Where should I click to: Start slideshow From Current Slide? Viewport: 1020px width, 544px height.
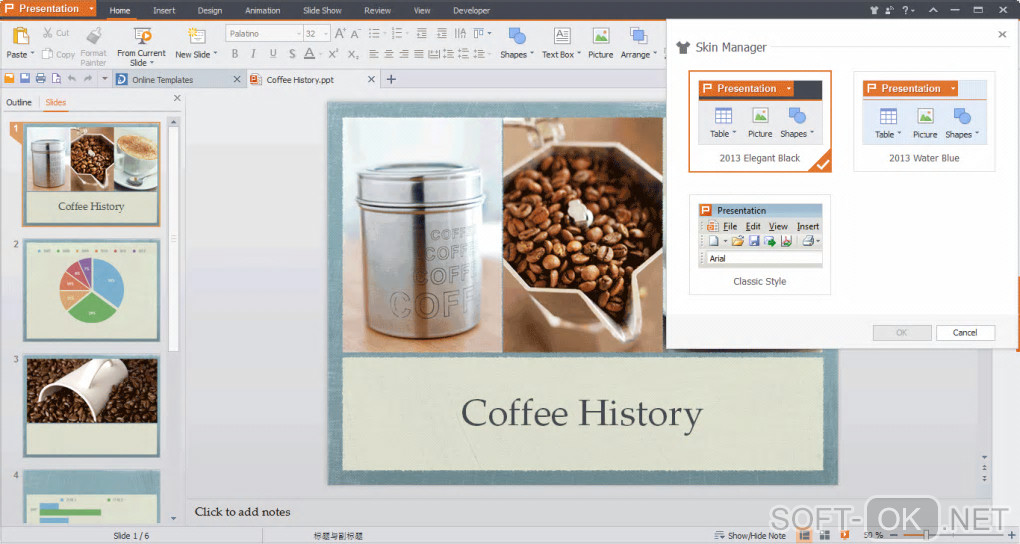(x=141, y=37)
